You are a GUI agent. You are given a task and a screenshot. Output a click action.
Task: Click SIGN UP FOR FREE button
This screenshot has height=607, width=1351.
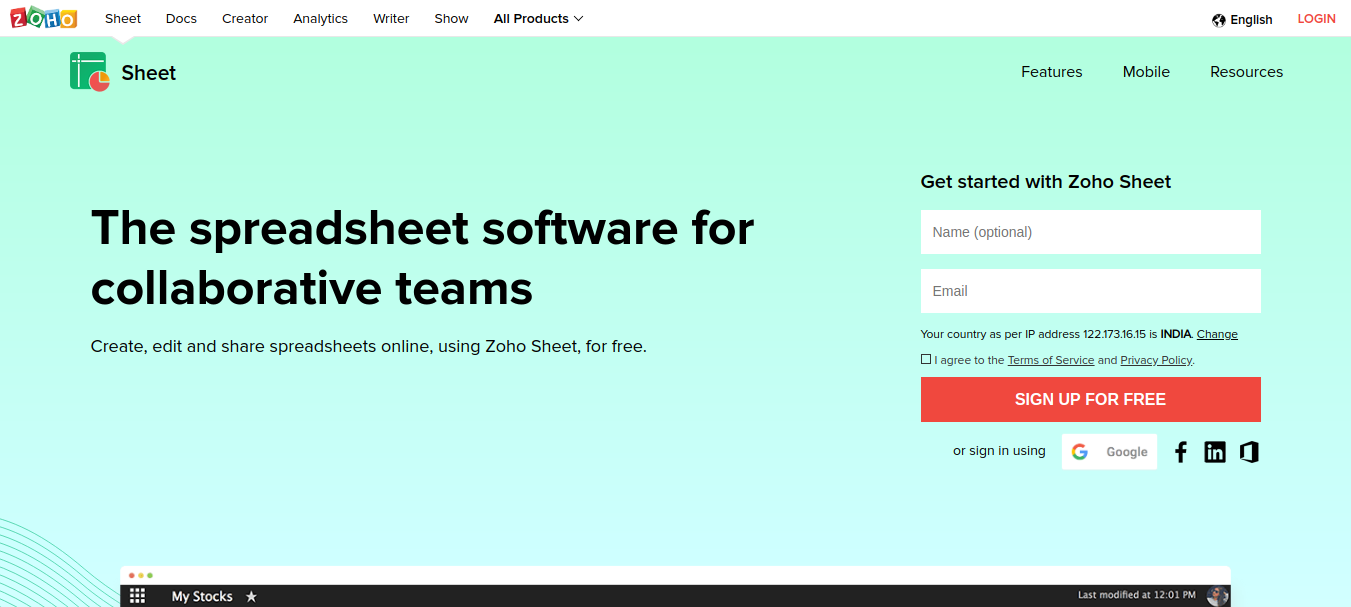(1091, 399)
